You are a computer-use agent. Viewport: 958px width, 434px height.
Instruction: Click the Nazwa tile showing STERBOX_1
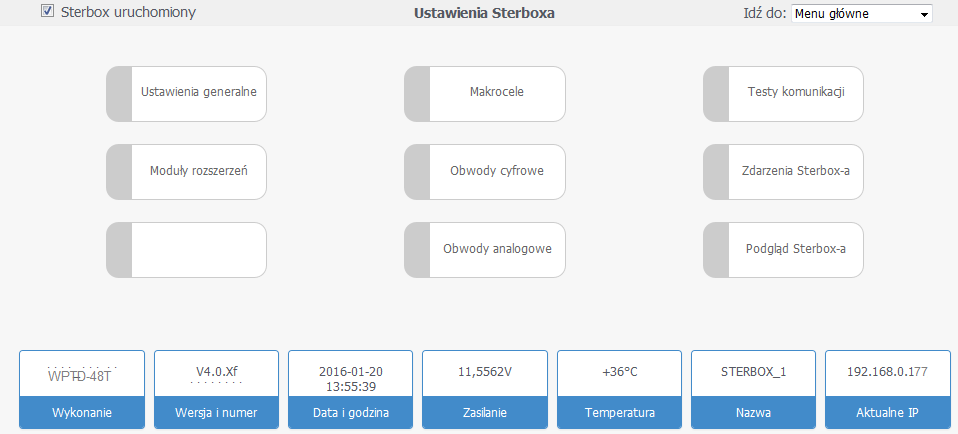tap(752, 391)
